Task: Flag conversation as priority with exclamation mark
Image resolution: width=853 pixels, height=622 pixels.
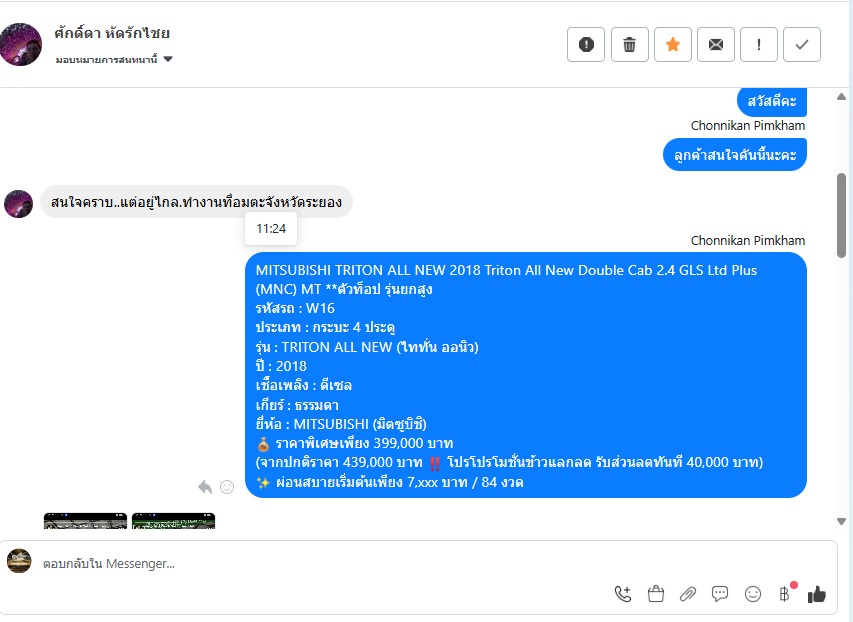Action: click(758, 44)
